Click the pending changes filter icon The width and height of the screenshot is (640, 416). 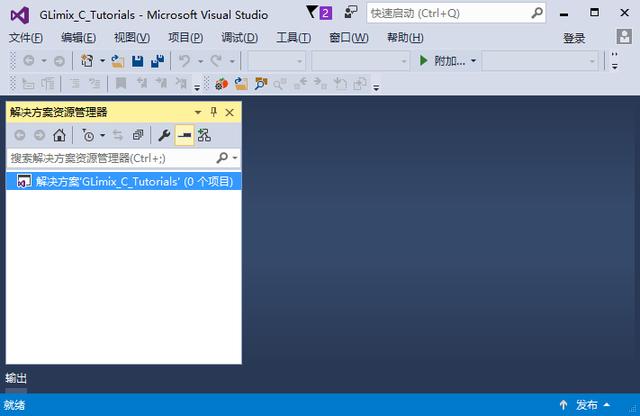pos(88,135)
